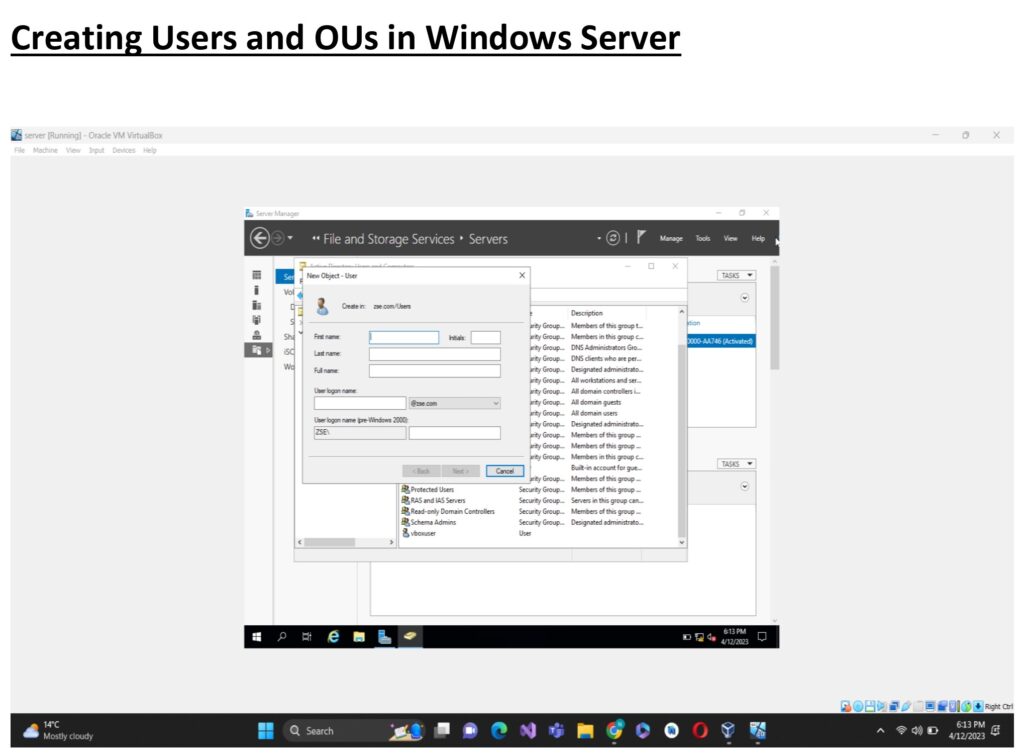The width and height of the screenshot is (1024, 753).
Task: Open Microsoft Edge on host taskbar
Action: (499, 731)
